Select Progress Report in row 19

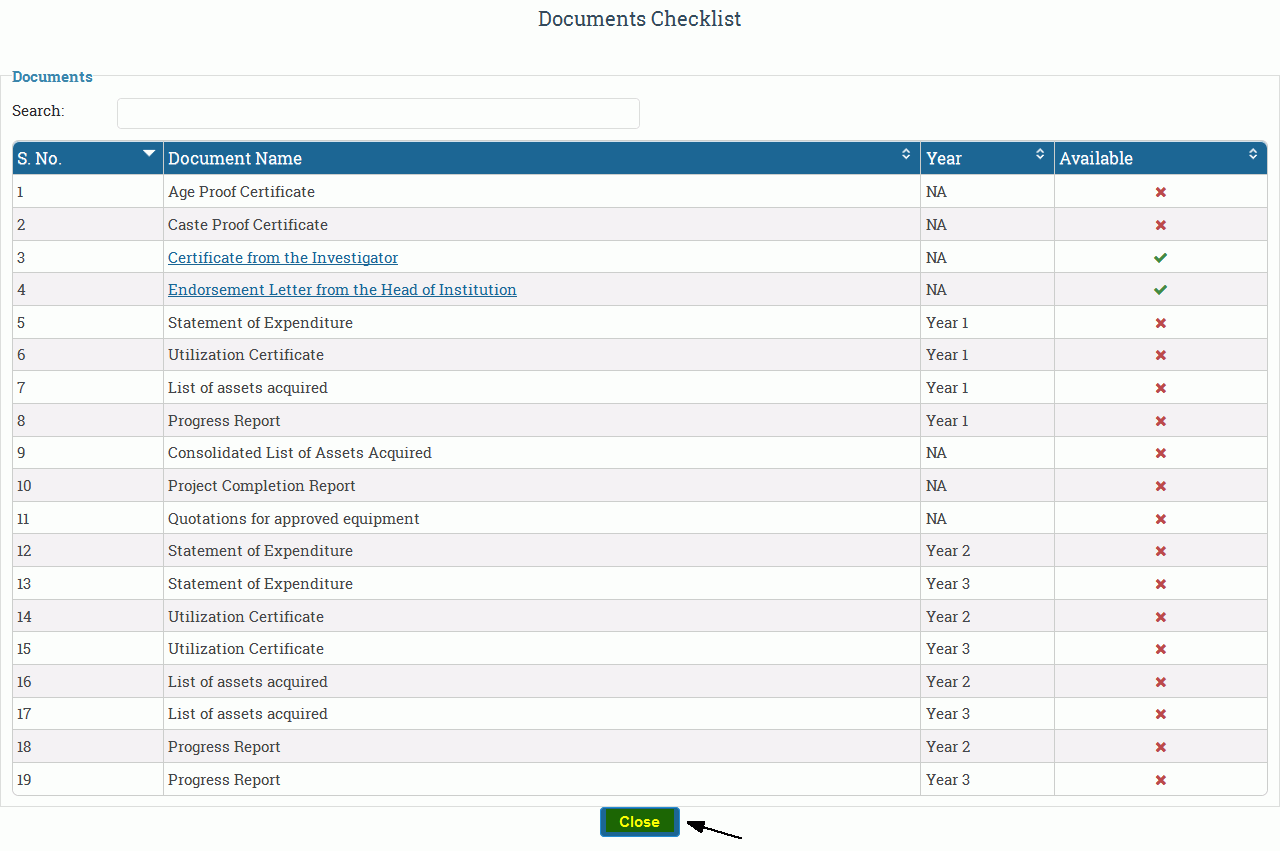click(224, 780)
